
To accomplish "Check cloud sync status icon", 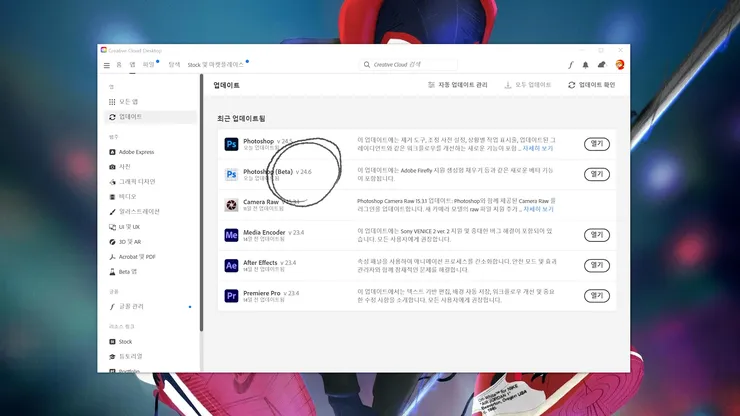I will 601,65.
